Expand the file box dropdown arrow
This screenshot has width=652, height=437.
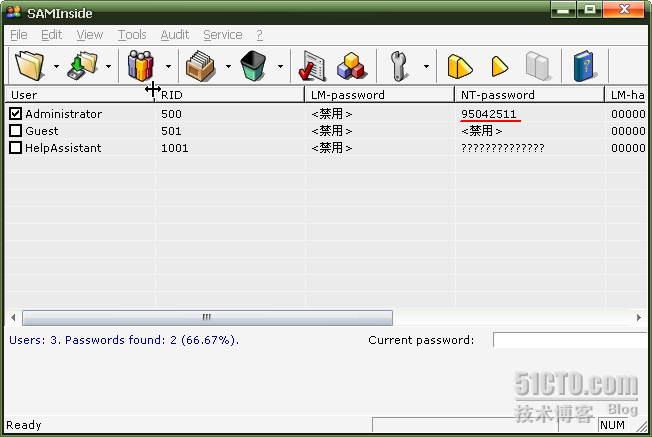tap(228, 66)
